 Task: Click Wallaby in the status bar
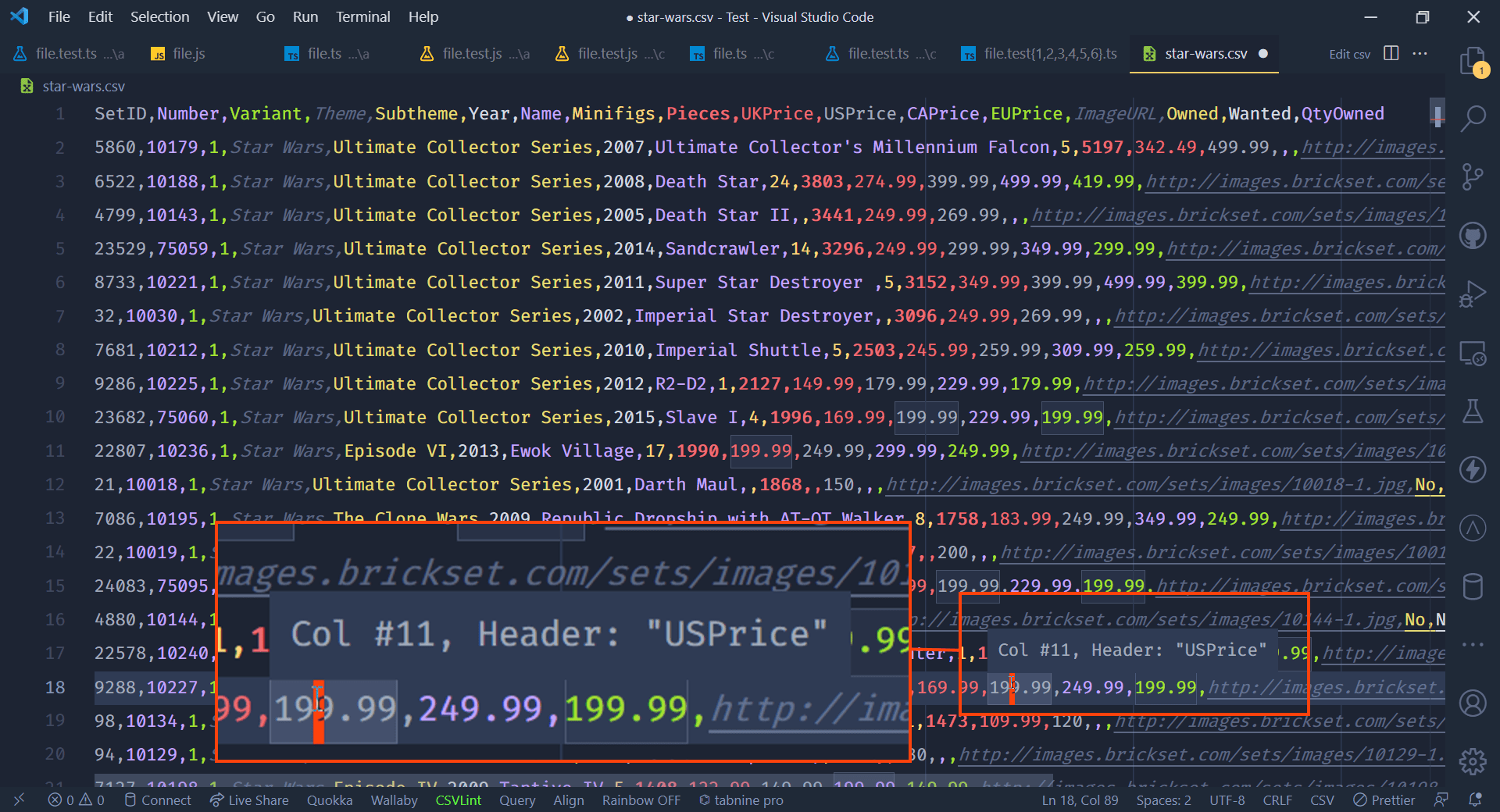(x=394, y=800)
